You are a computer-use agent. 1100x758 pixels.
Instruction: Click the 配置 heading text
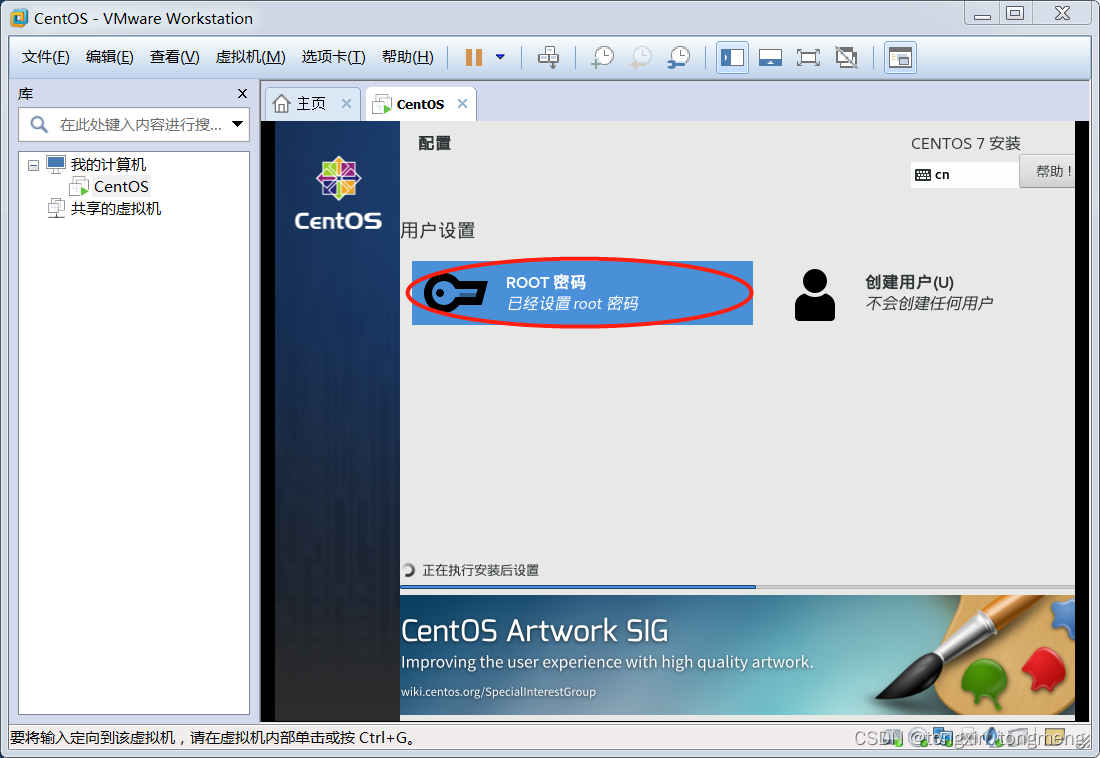point(434,143)
